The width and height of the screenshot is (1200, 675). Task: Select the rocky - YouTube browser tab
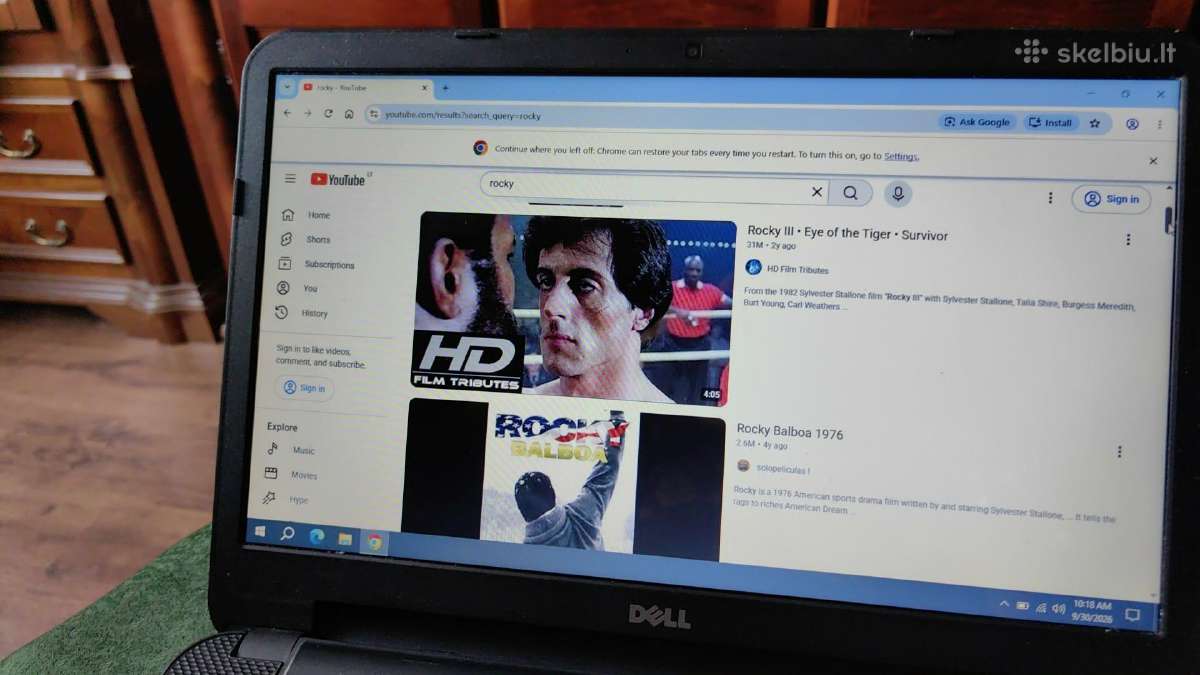(365, 88)
